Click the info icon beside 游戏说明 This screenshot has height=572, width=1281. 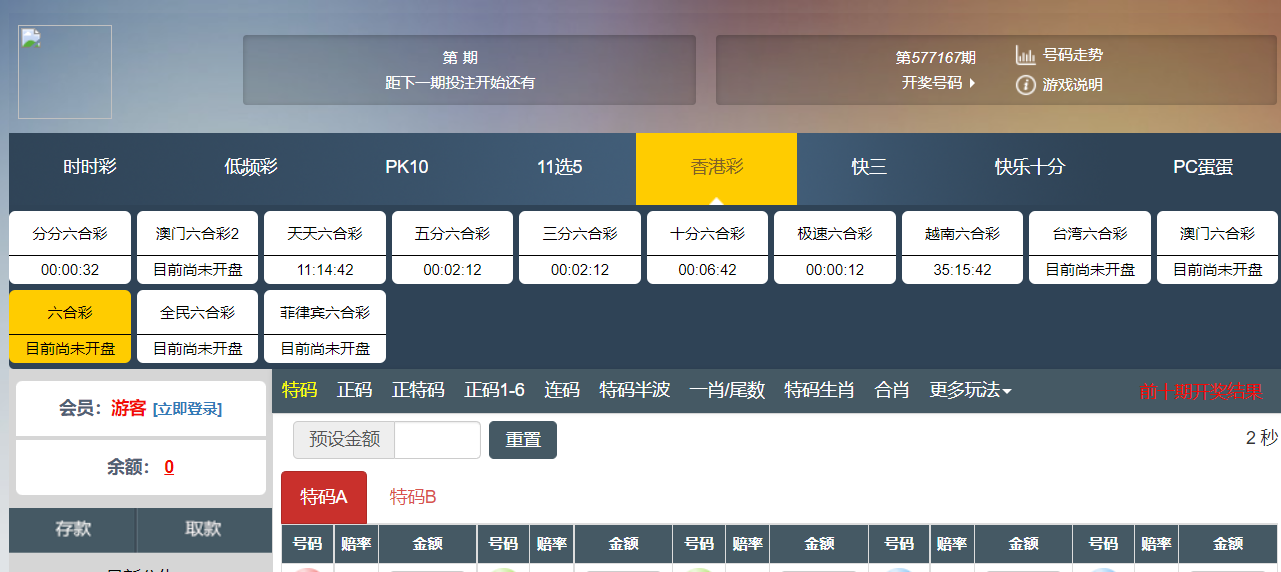click(x=1025, y=85)
